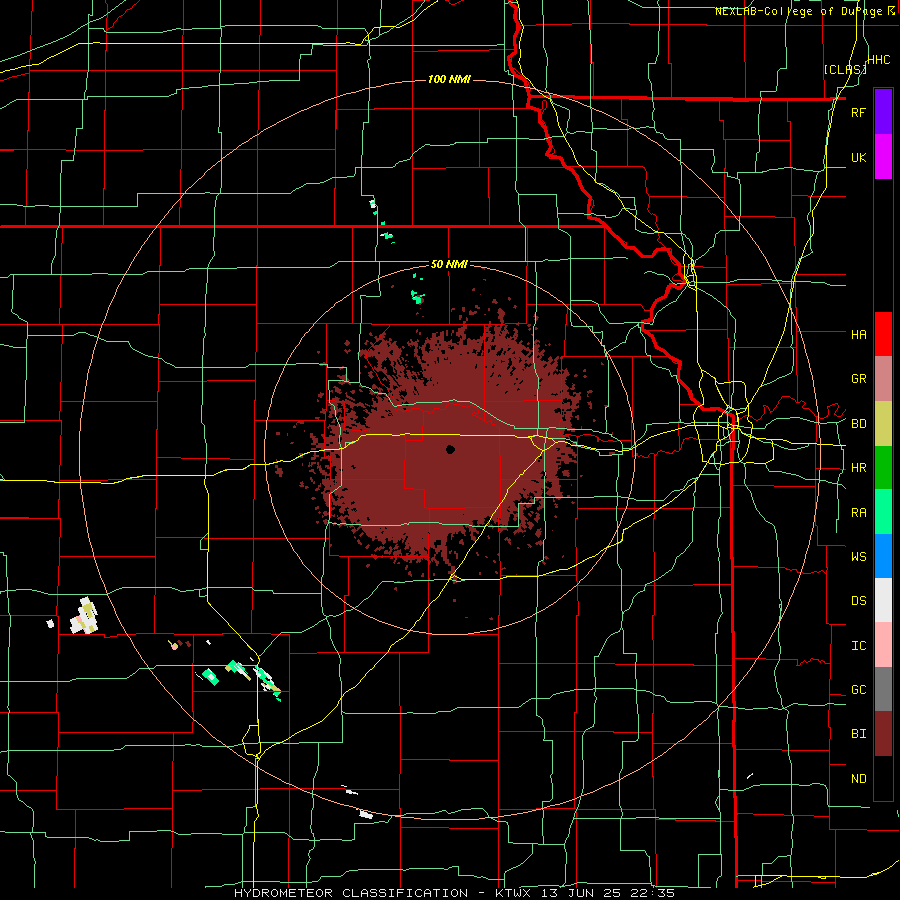Click the light green RA rain swatch
The image size is (900, 900).
(883, 512)
